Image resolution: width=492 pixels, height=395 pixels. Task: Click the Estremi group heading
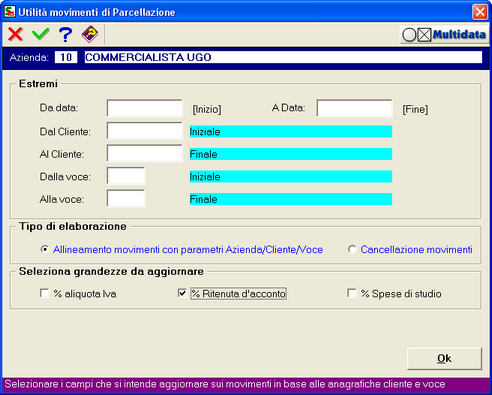(38, 83)
